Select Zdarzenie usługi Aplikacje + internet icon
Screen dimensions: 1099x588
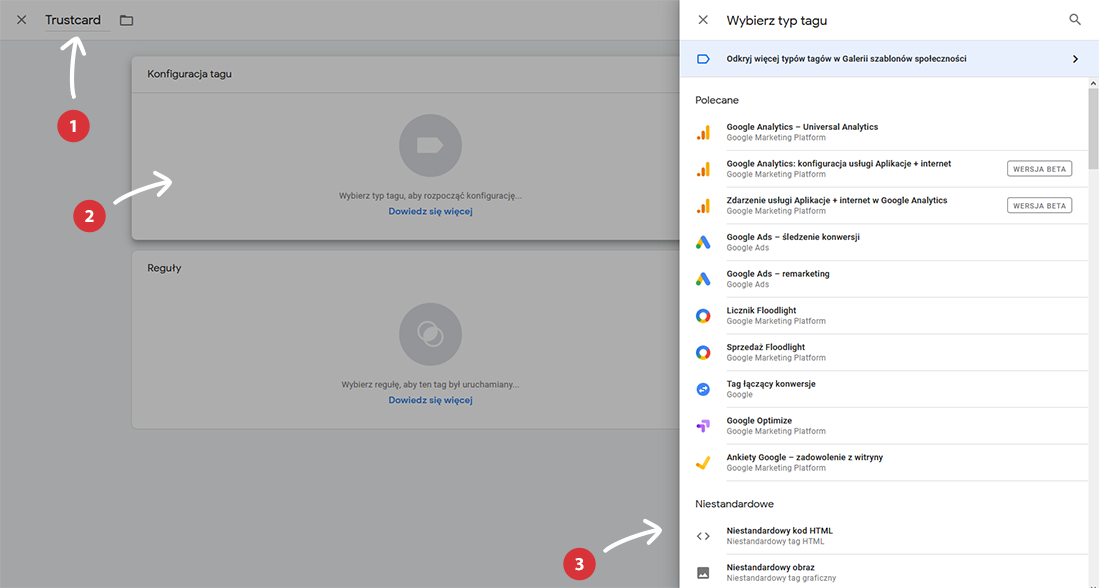703,205
